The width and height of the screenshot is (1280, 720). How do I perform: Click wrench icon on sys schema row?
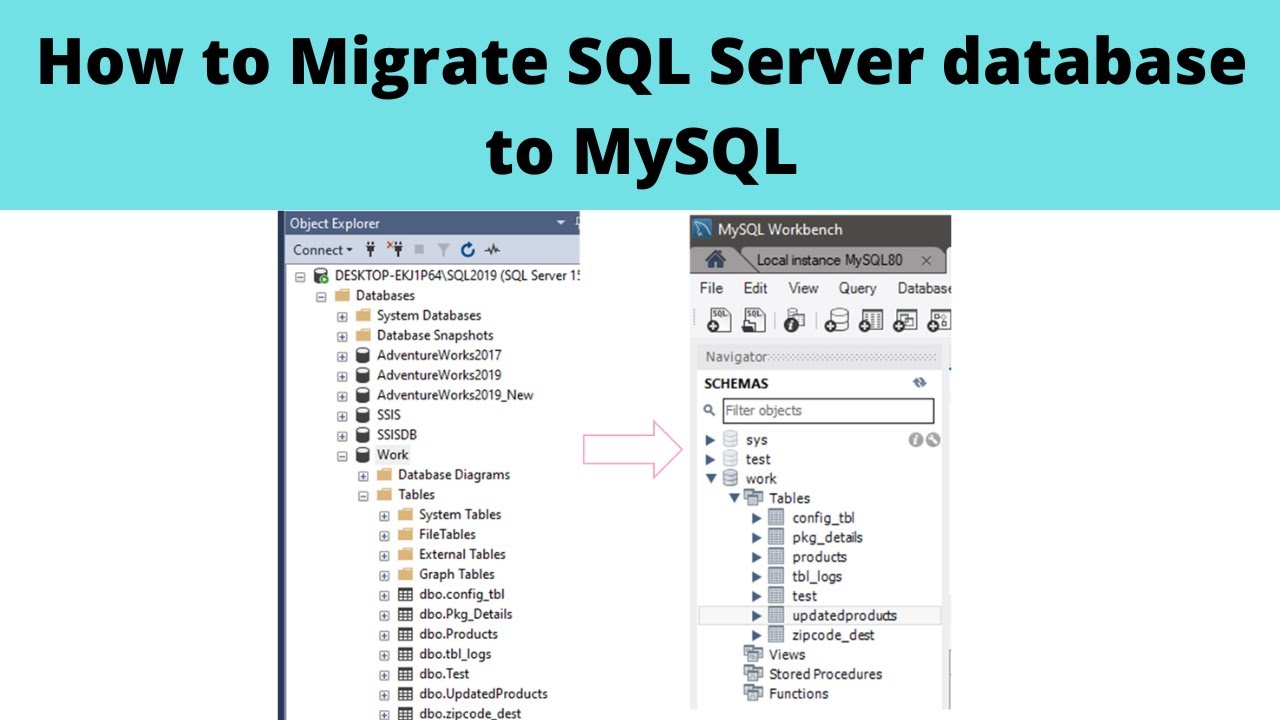(932, 439)
